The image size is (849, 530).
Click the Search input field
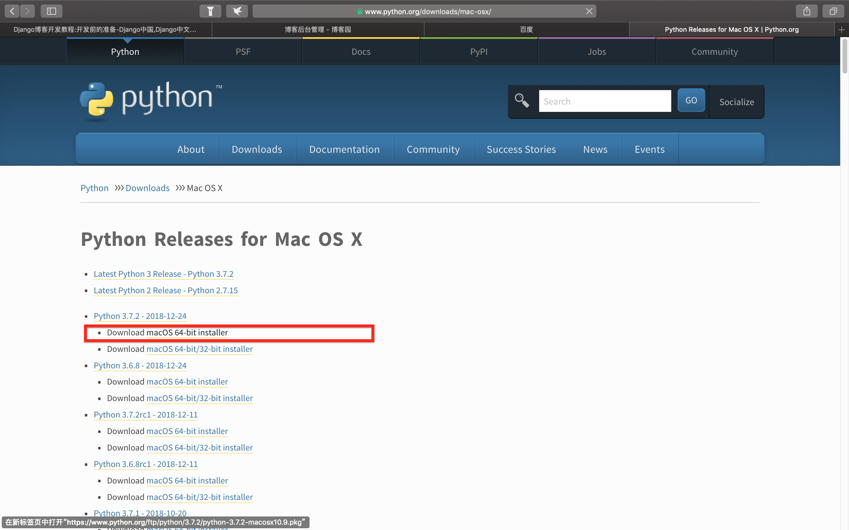click(605, 101)
